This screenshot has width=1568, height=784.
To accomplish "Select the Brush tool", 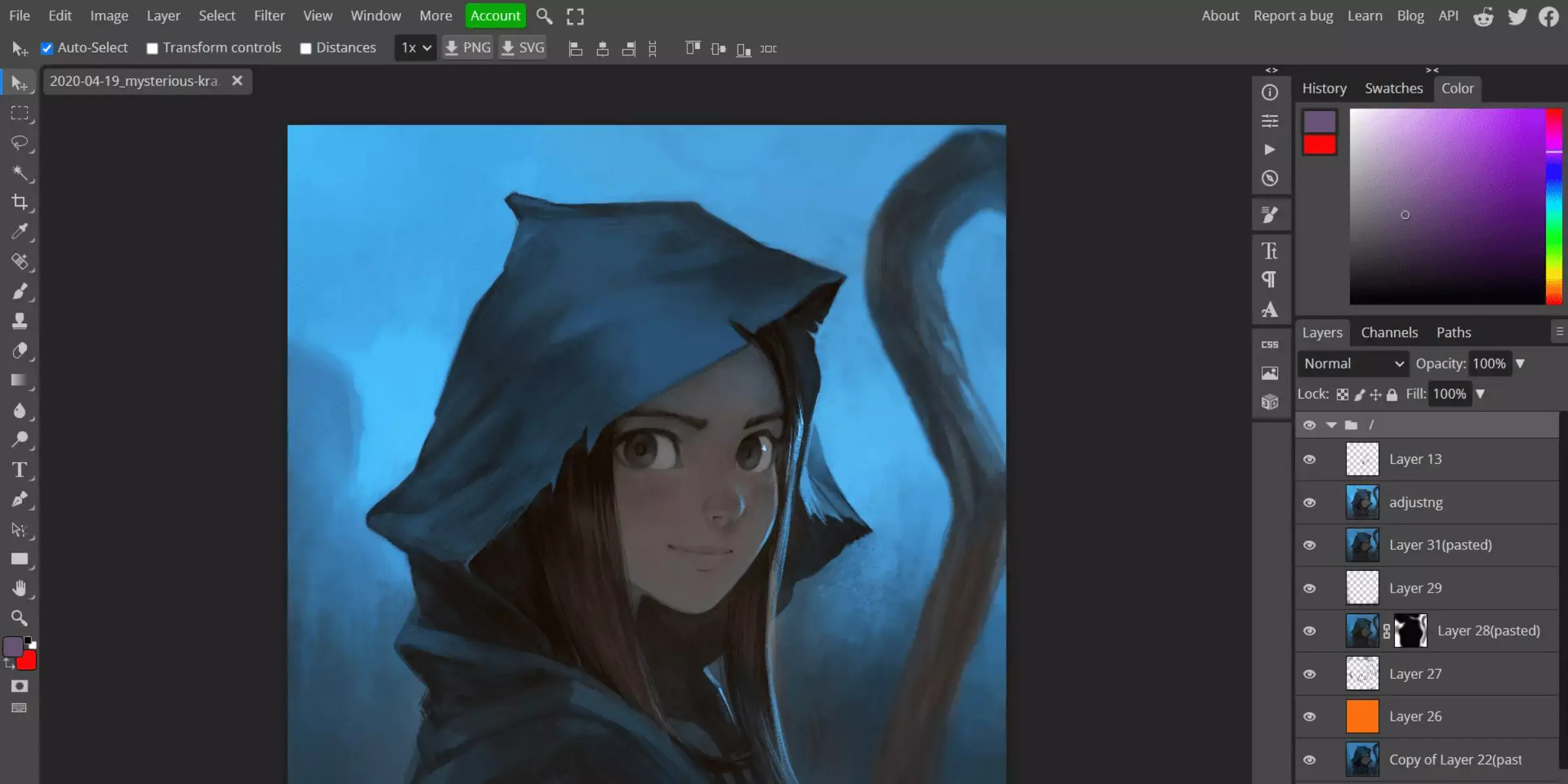I will (x=20, y=291).
